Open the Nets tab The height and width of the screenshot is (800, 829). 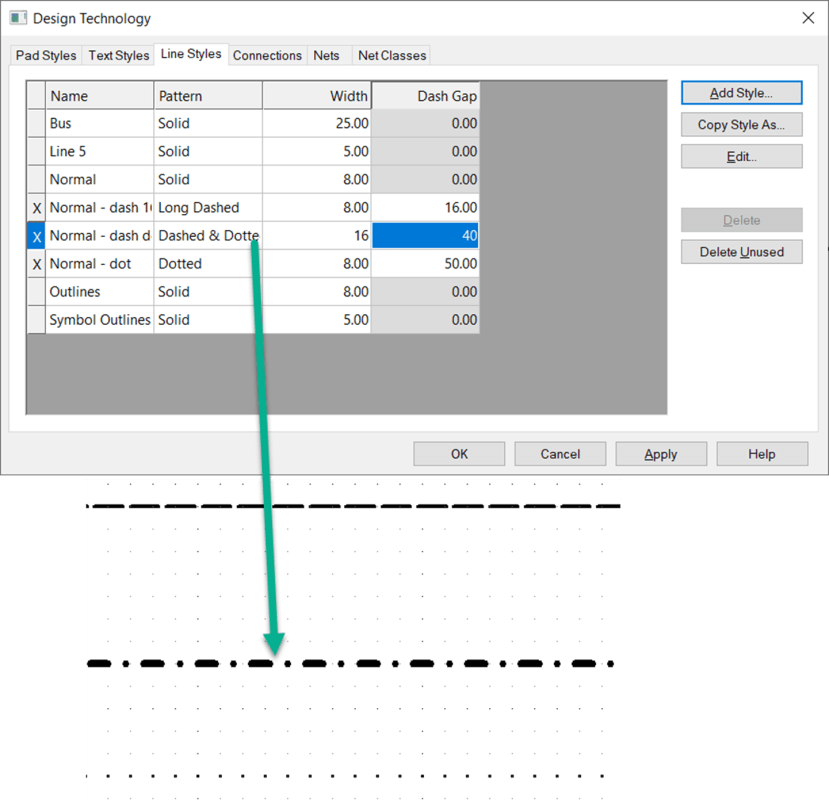[x=326, y=56]
